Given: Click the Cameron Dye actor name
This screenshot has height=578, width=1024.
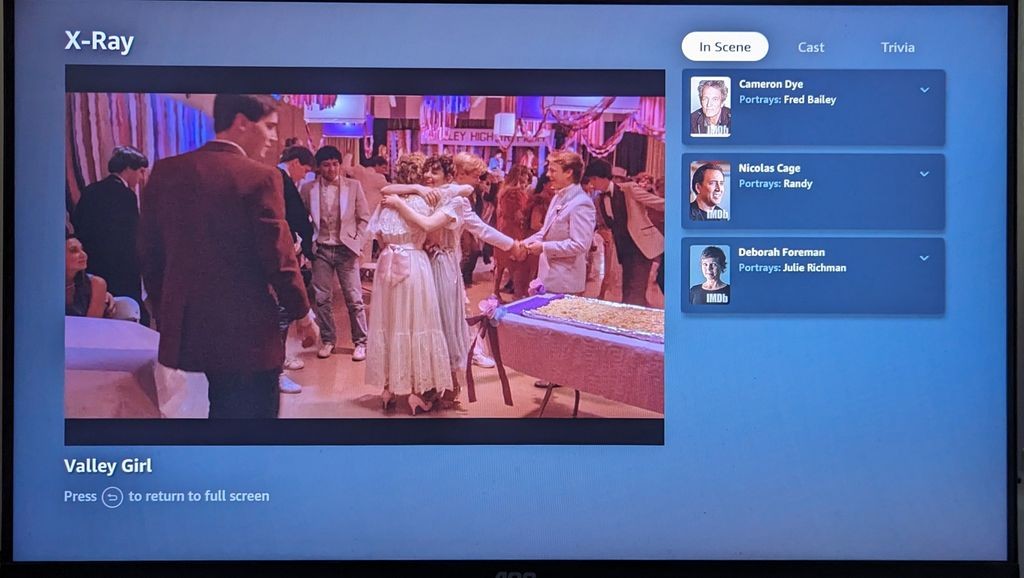Looking at the screenshot, I should click(771, 84).
